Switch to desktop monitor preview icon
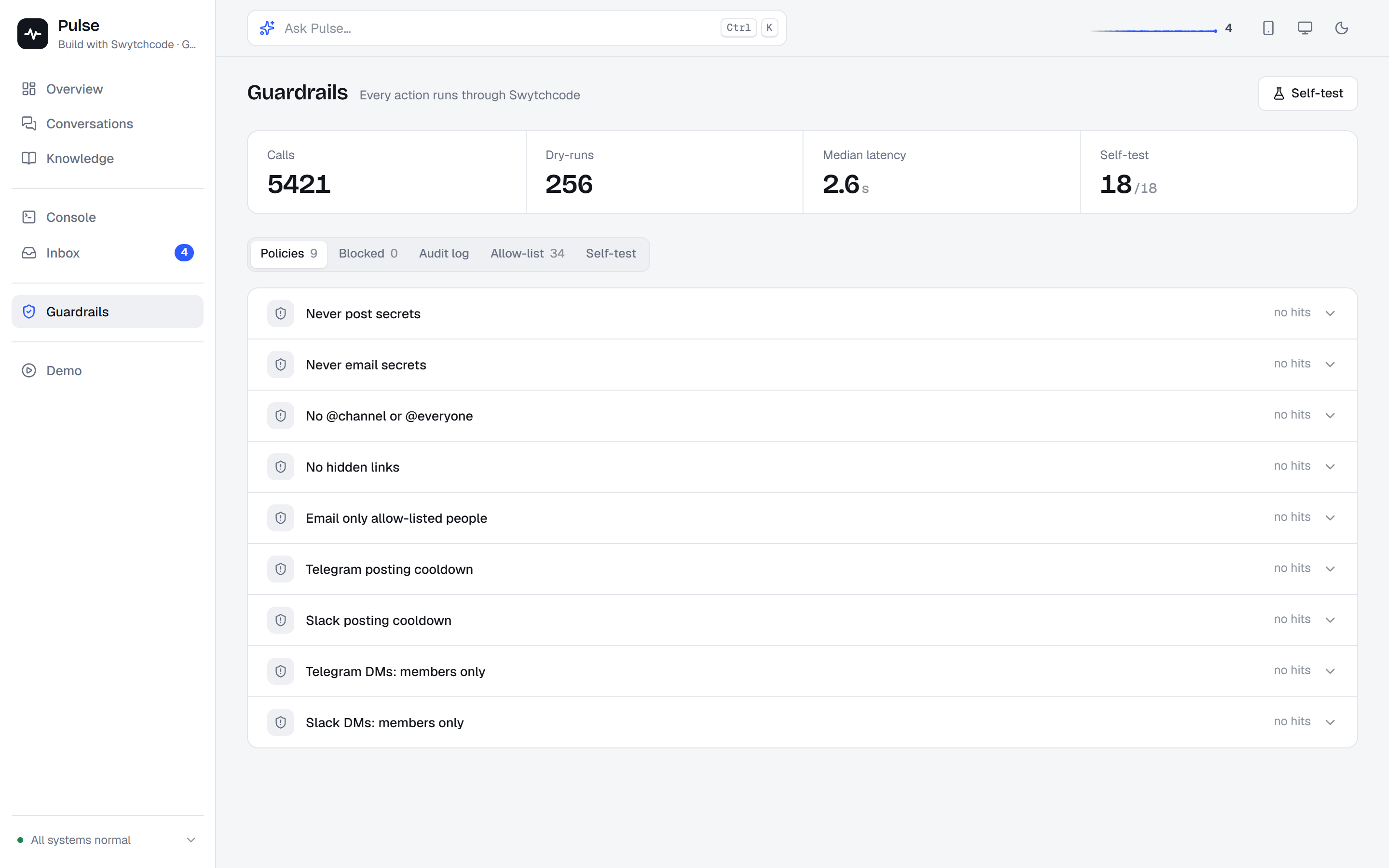Image resolution: width=1389 pixels, height=868 pixels. (x=1305, y=28)
